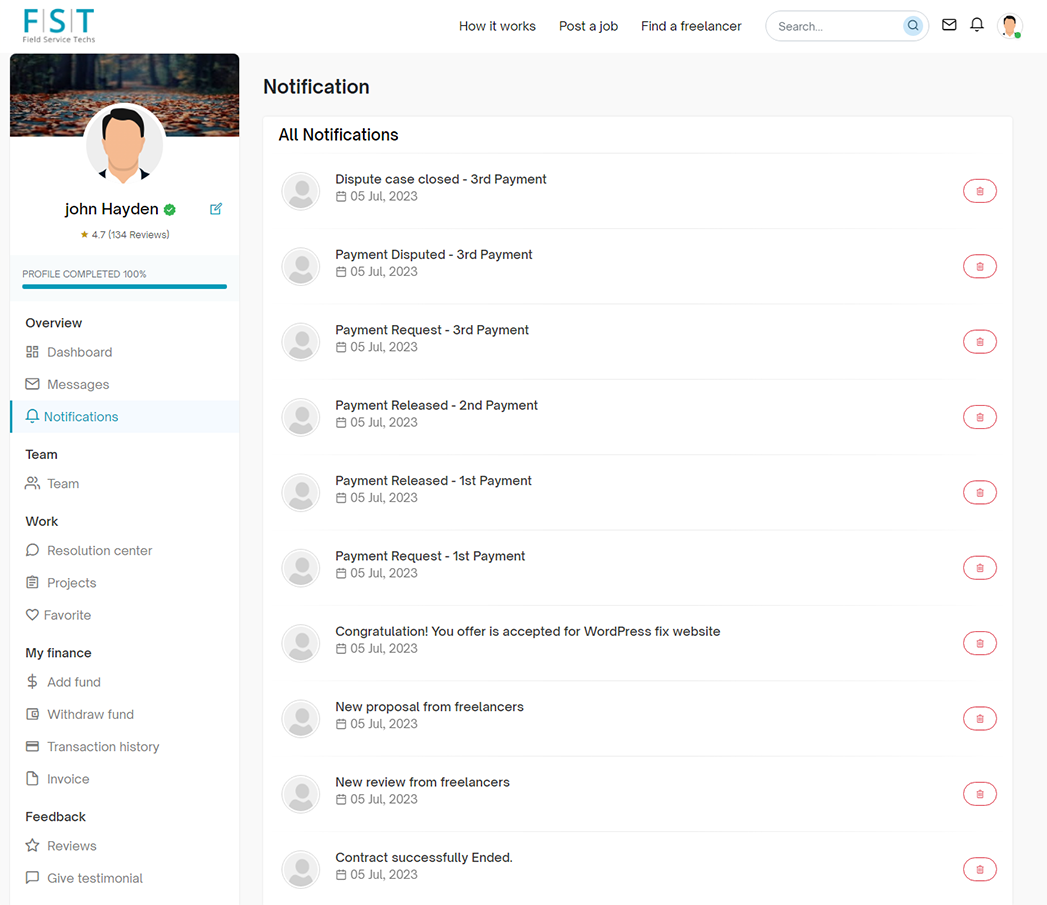The image size is (1047, 905).
Task: Delete 'Payment Released - 2nd Payment' notification
Action: 979,417
